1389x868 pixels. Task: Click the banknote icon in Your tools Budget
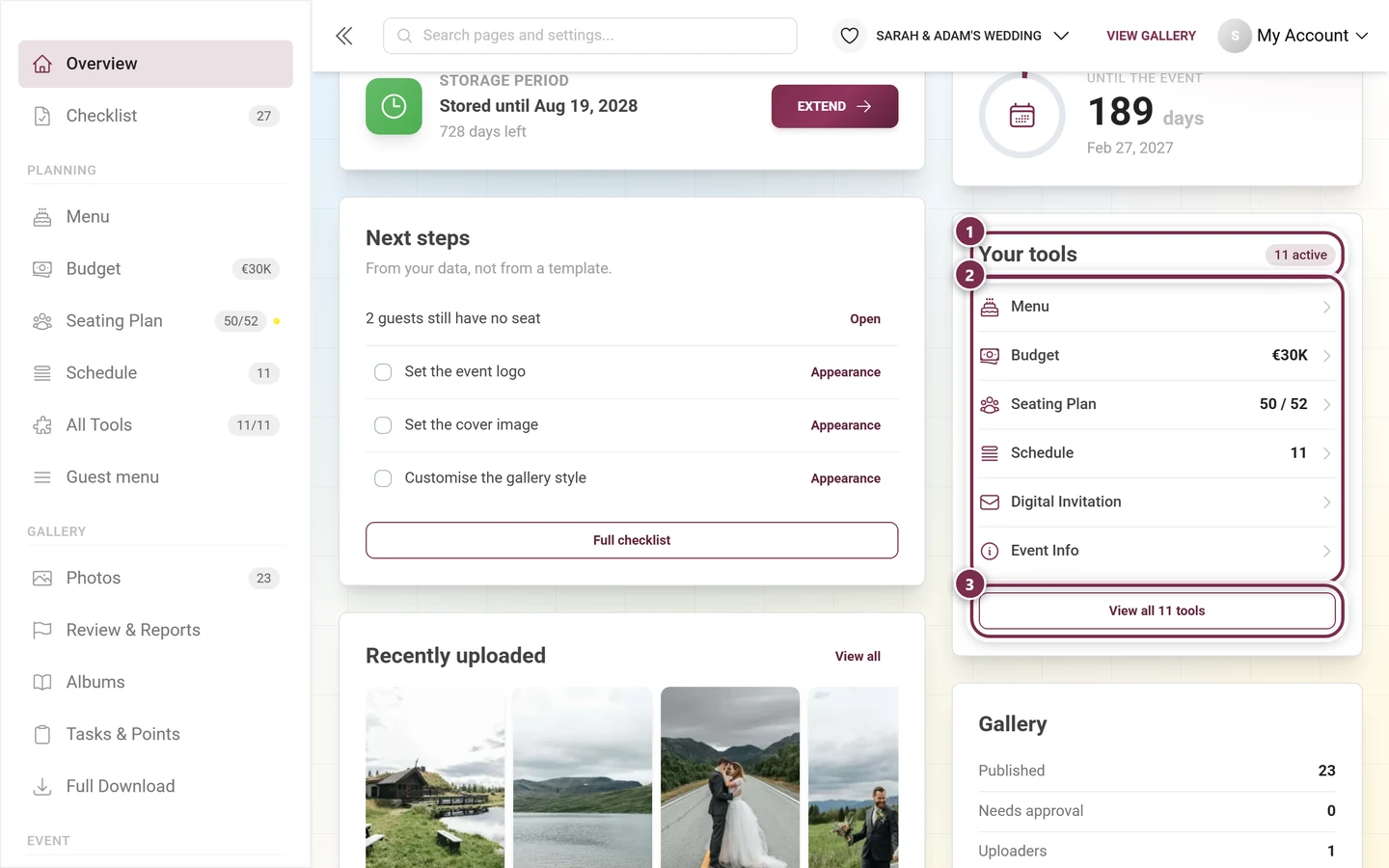pos(990,356)
